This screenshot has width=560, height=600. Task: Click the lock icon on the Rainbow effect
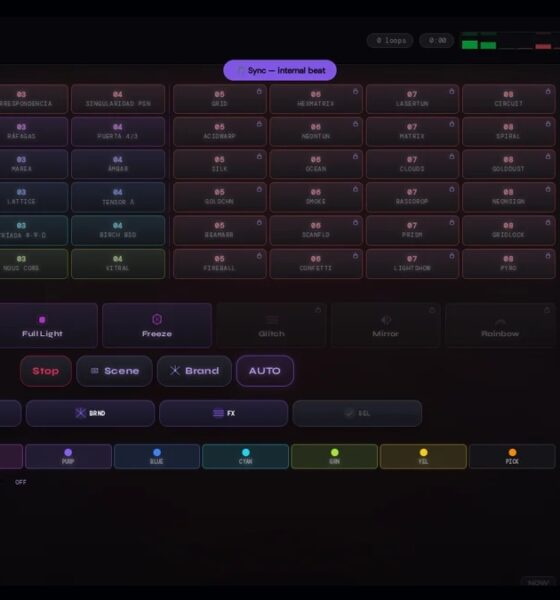547,310
